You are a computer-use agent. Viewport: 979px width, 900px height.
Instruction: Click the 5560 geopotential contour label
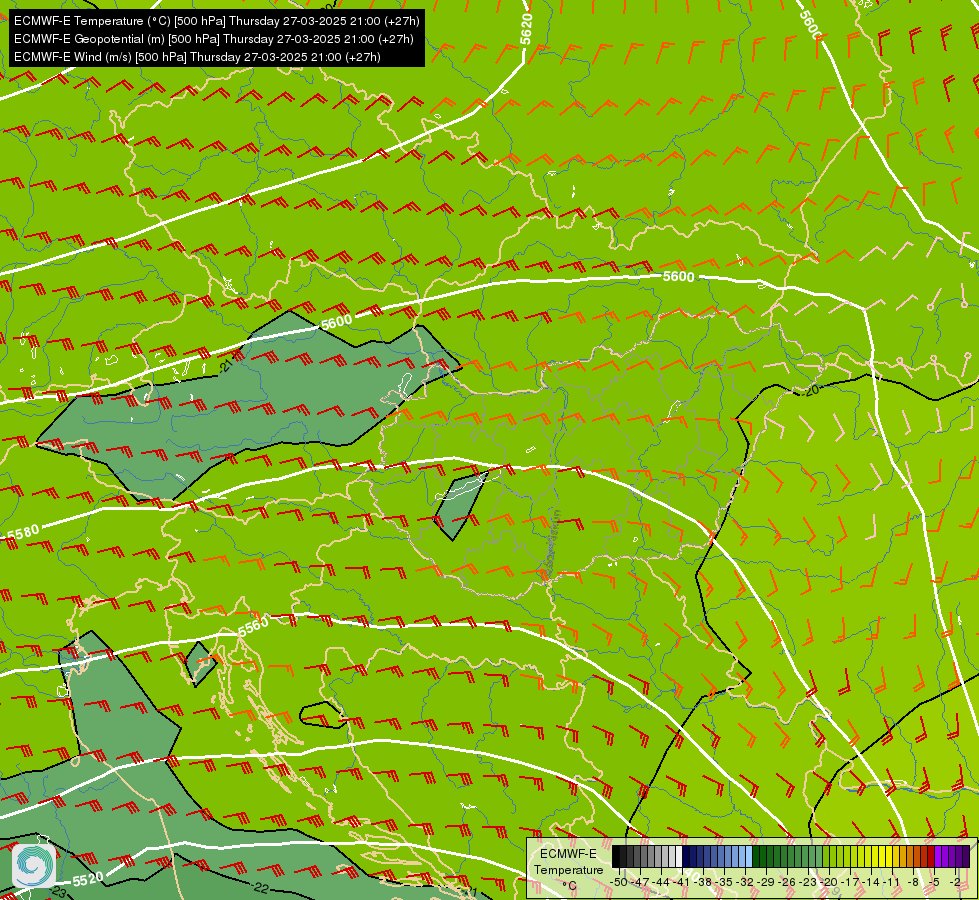(253, 626)
